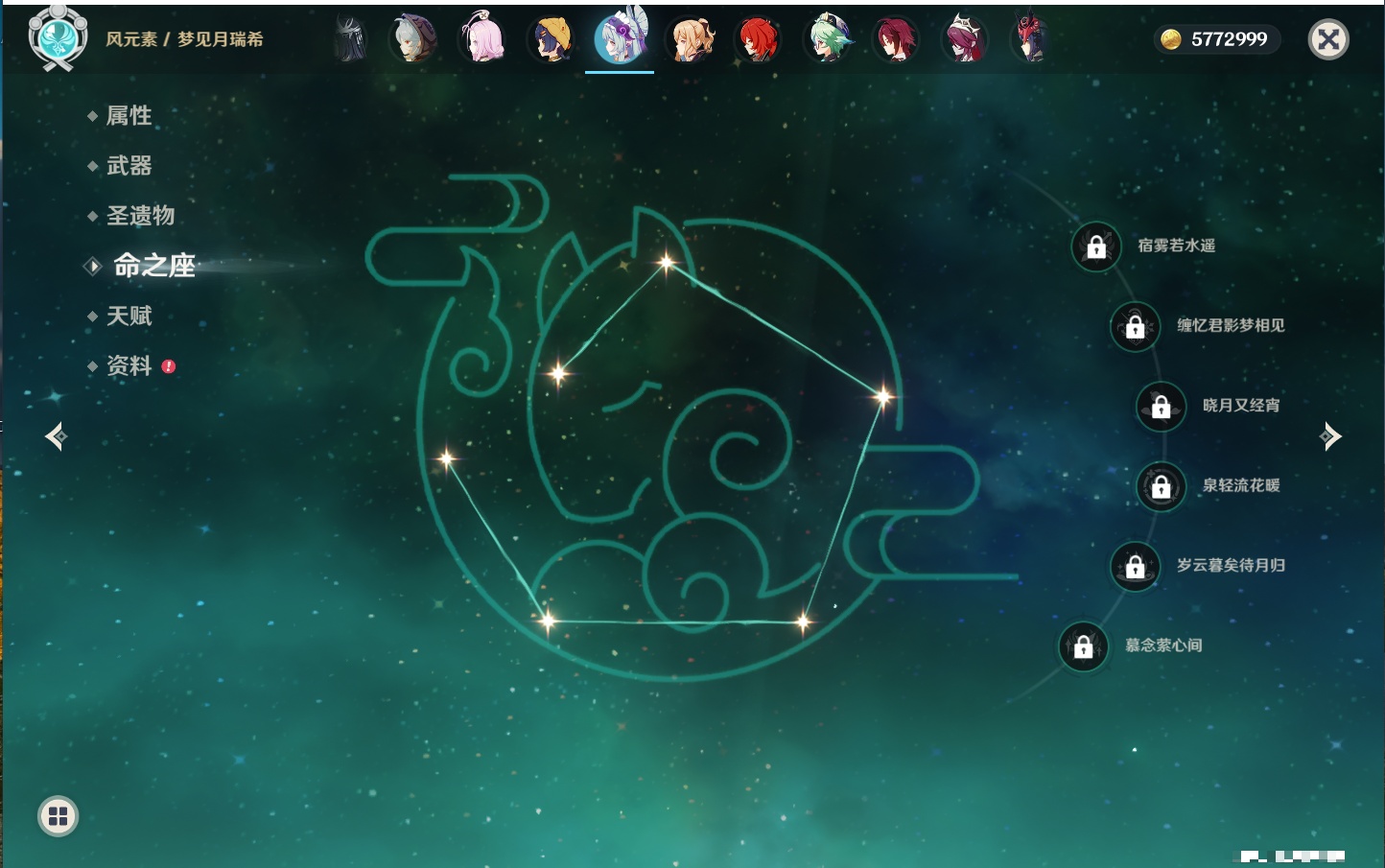Screen dimensions: 1385x868
Task: Select constellation label 晓月又经宵
Action: pos(1241,405)
